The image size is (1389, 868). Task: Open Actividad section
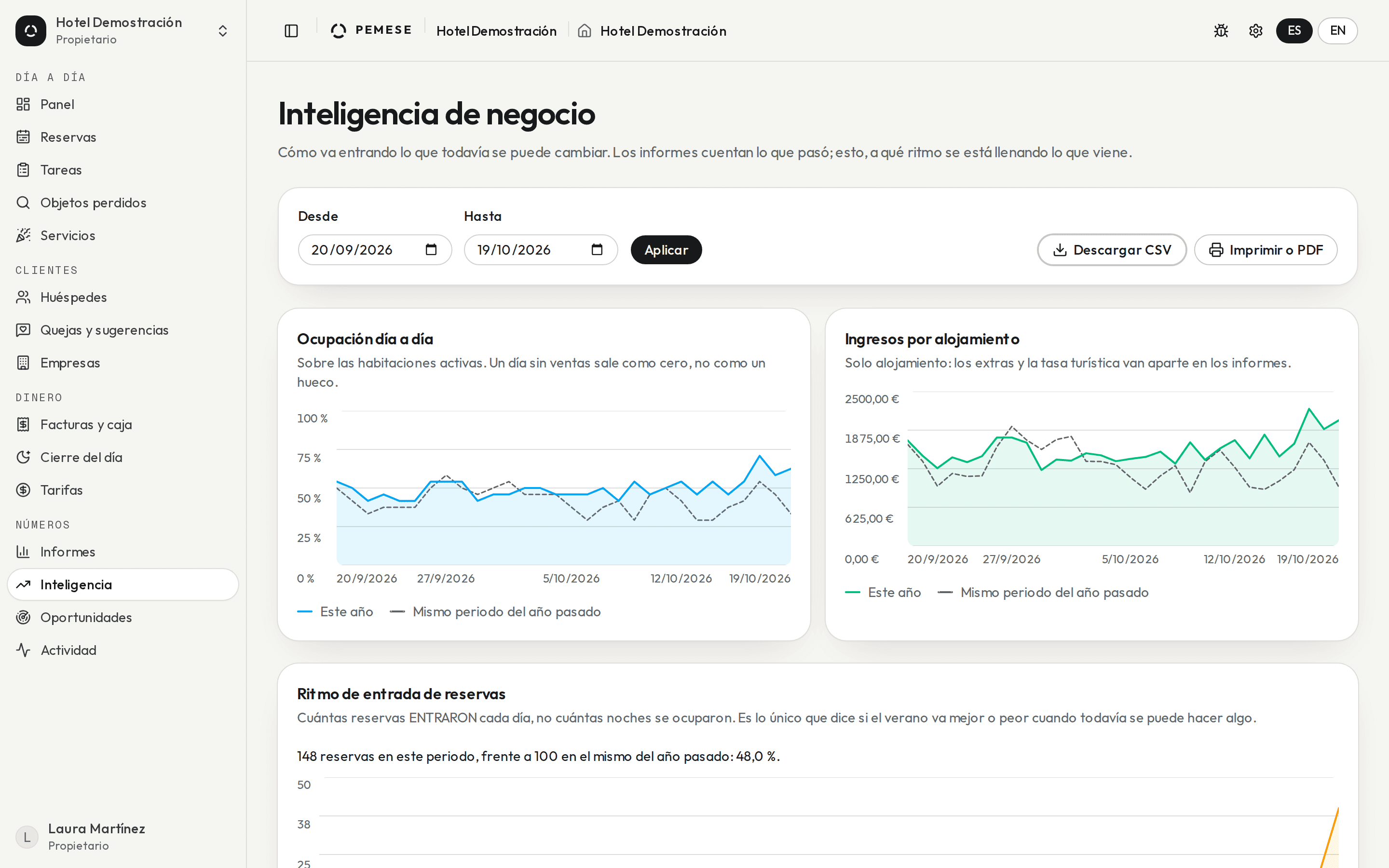(123, 651)
